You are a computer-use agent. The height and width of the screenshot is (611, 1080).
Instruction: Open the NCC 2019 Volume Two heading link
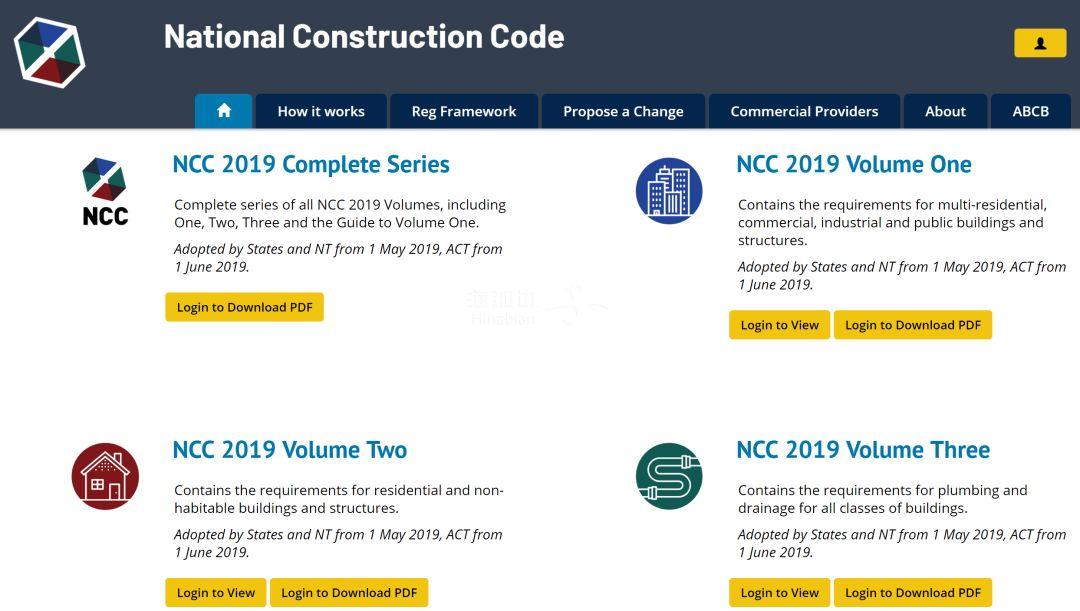coord(289,450)
